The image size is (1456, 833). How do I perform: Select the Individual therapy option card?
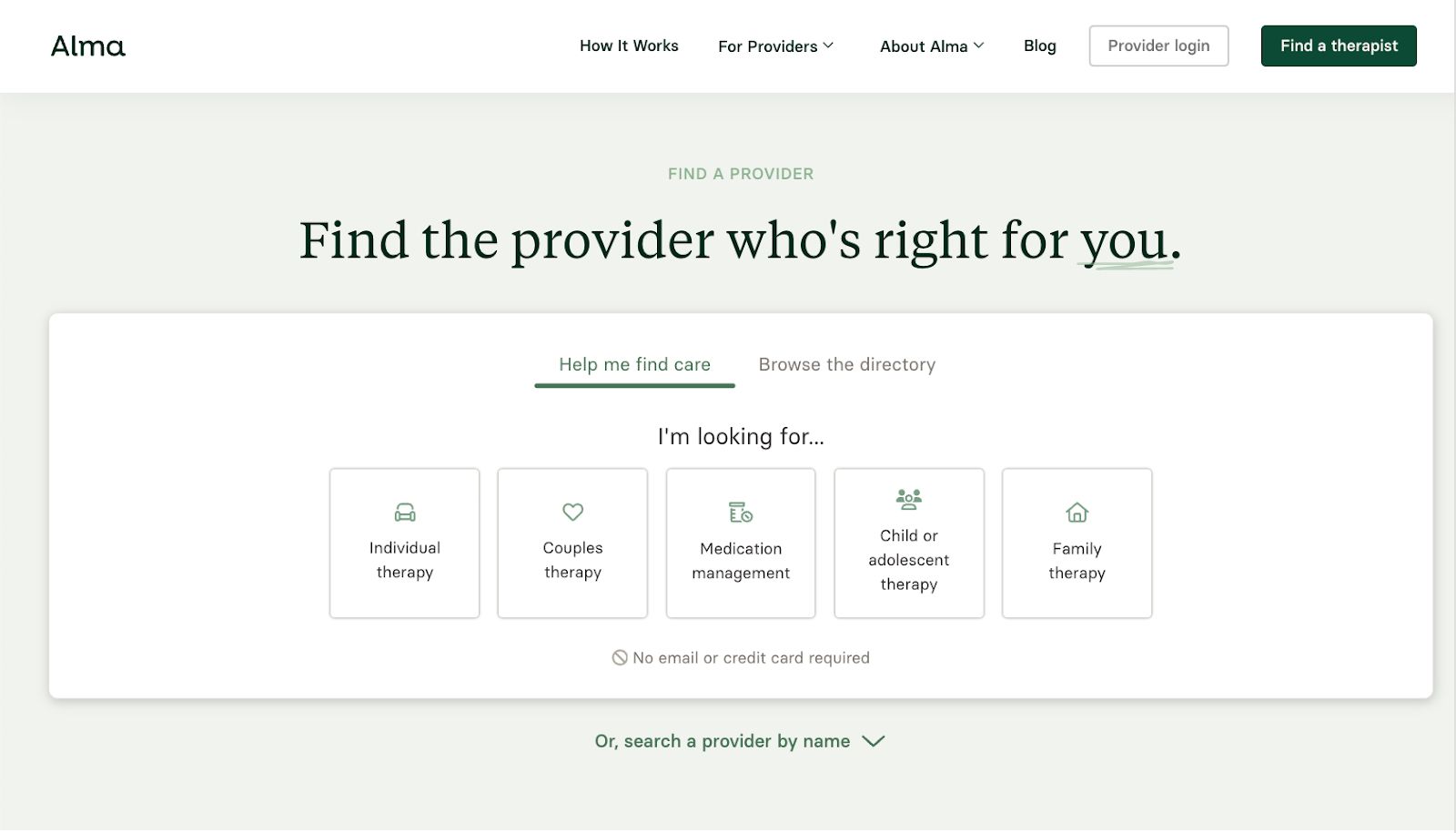pyautogui.click(x=404, y=543)
